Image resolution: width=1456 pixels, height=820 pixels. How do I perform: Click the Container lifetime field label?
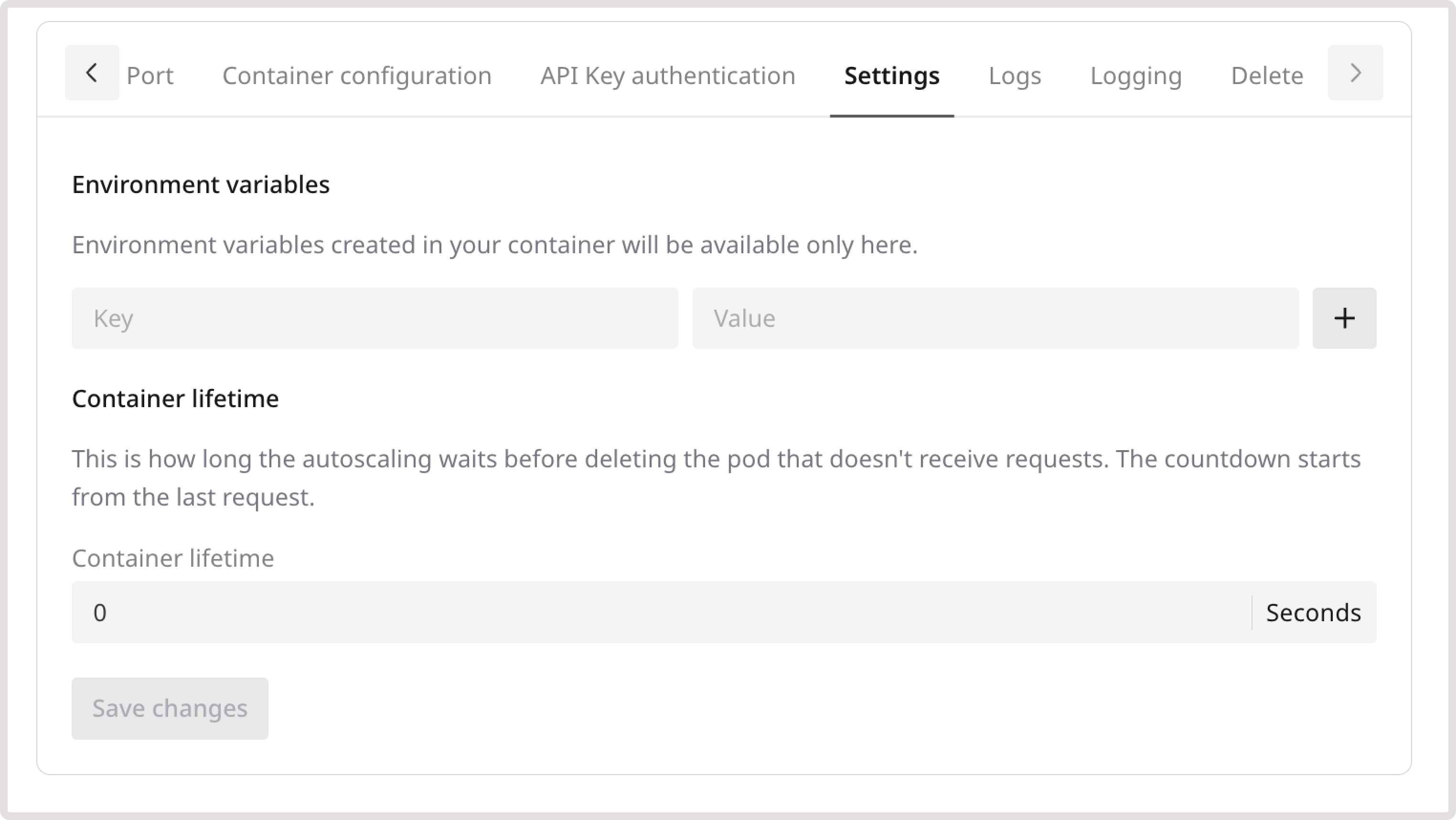click(172, 558)
